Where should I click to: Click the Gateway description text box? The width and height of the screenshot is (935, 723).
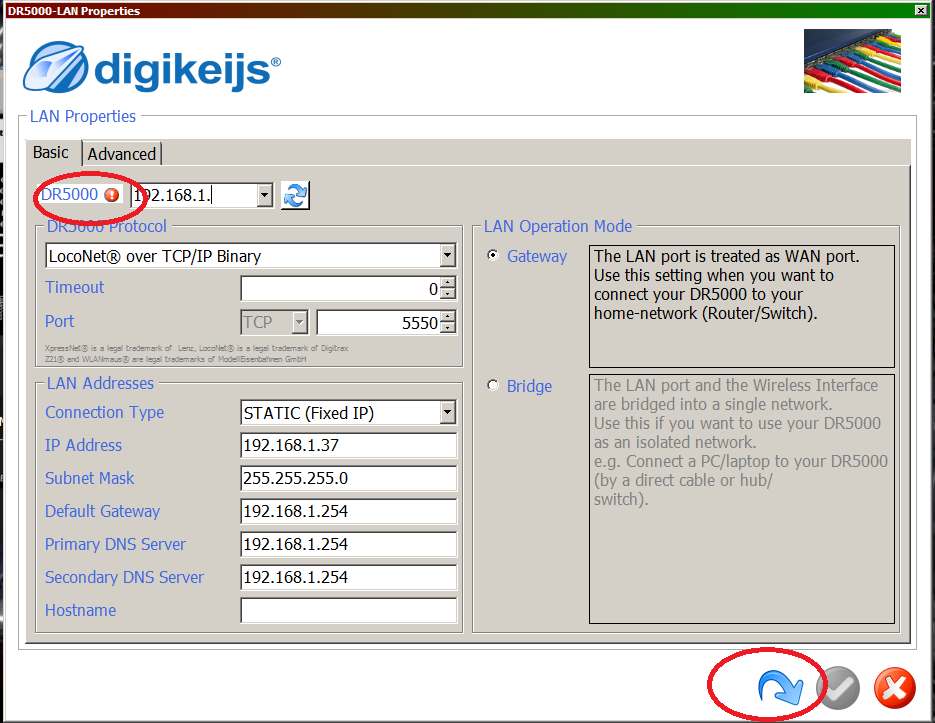742,306
